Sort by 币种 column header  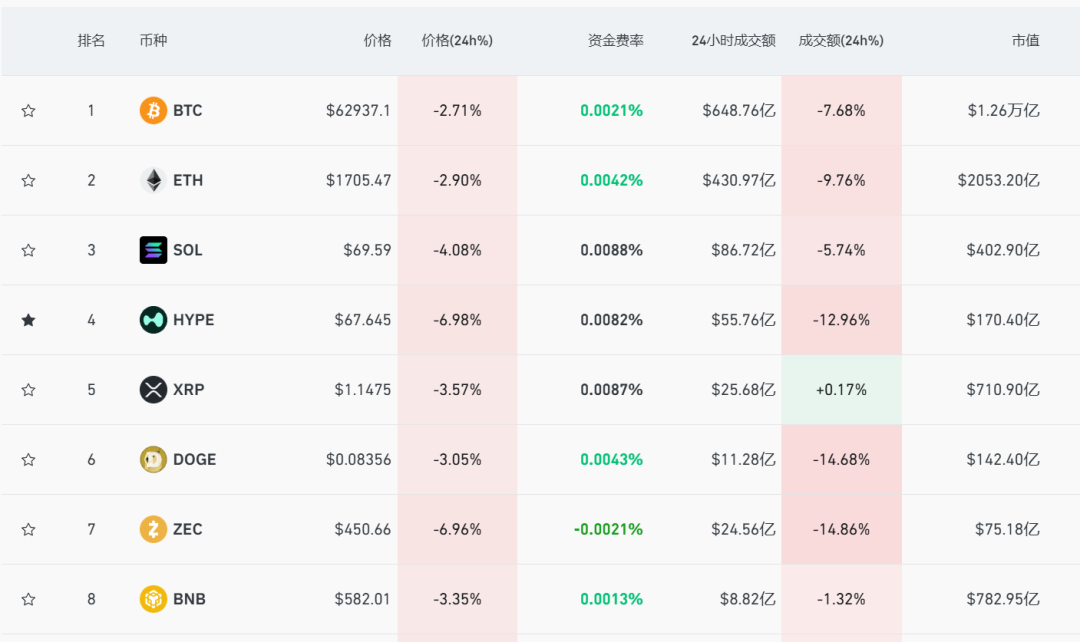tap(153, 41)
